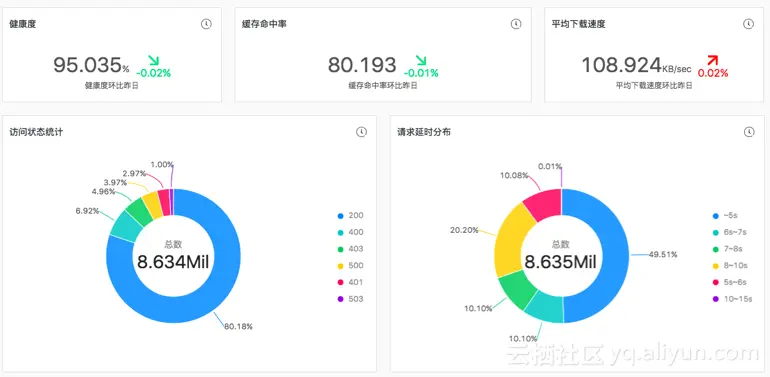
Task: Click the 80.18% label
Action: (x=238, y=326)
